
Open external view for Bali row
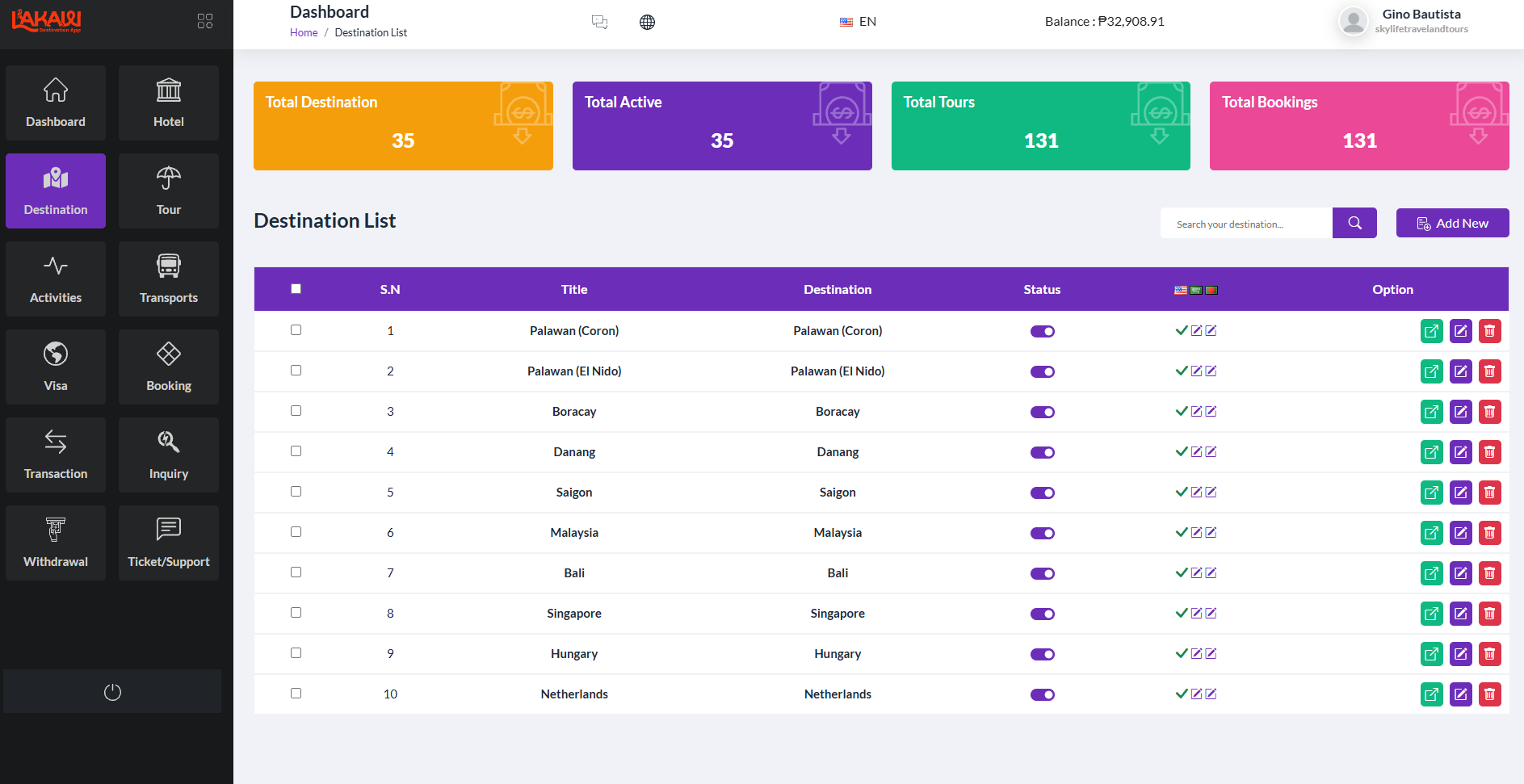pyautogui.click(x=1431, y=573)
